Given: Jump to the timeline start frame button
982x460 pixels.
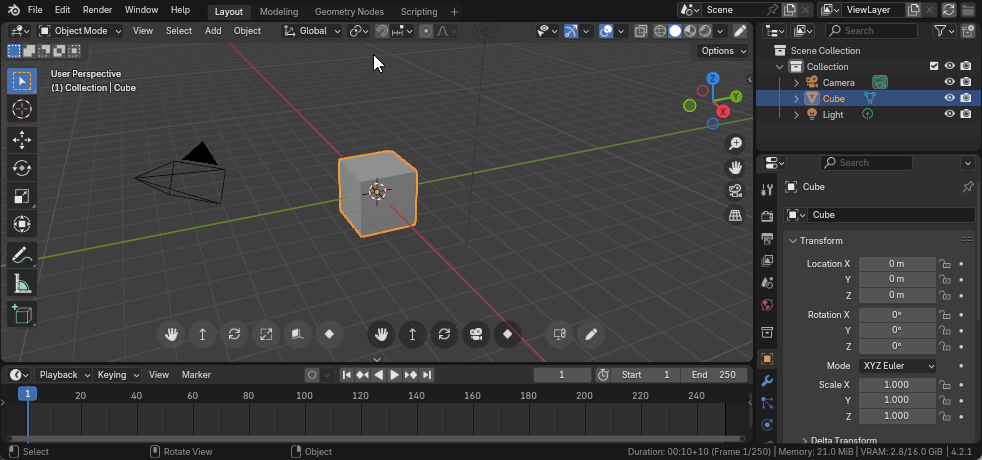Looking at the screenshot, I should tap(346, 374).
